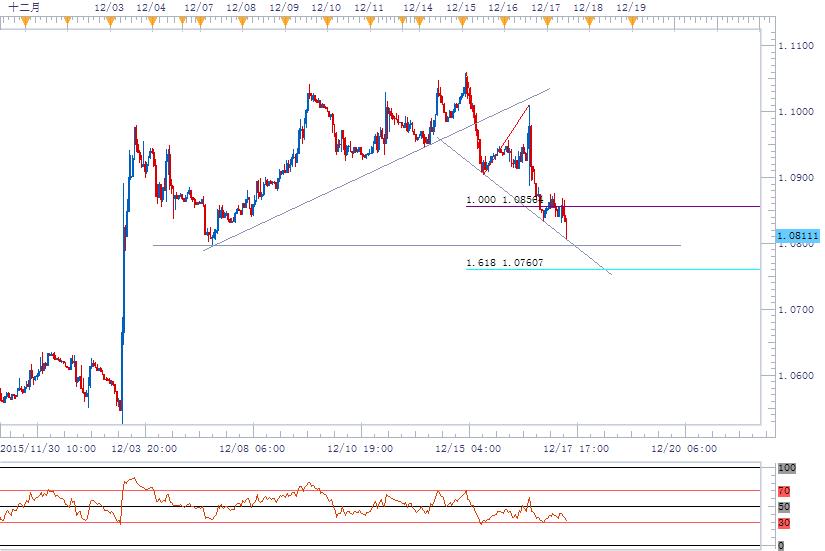Viewport: 825px width, 551px height.
Task: Click the 1.0700 price axis label
Action: pyautogui.click(x=796, y=310)
